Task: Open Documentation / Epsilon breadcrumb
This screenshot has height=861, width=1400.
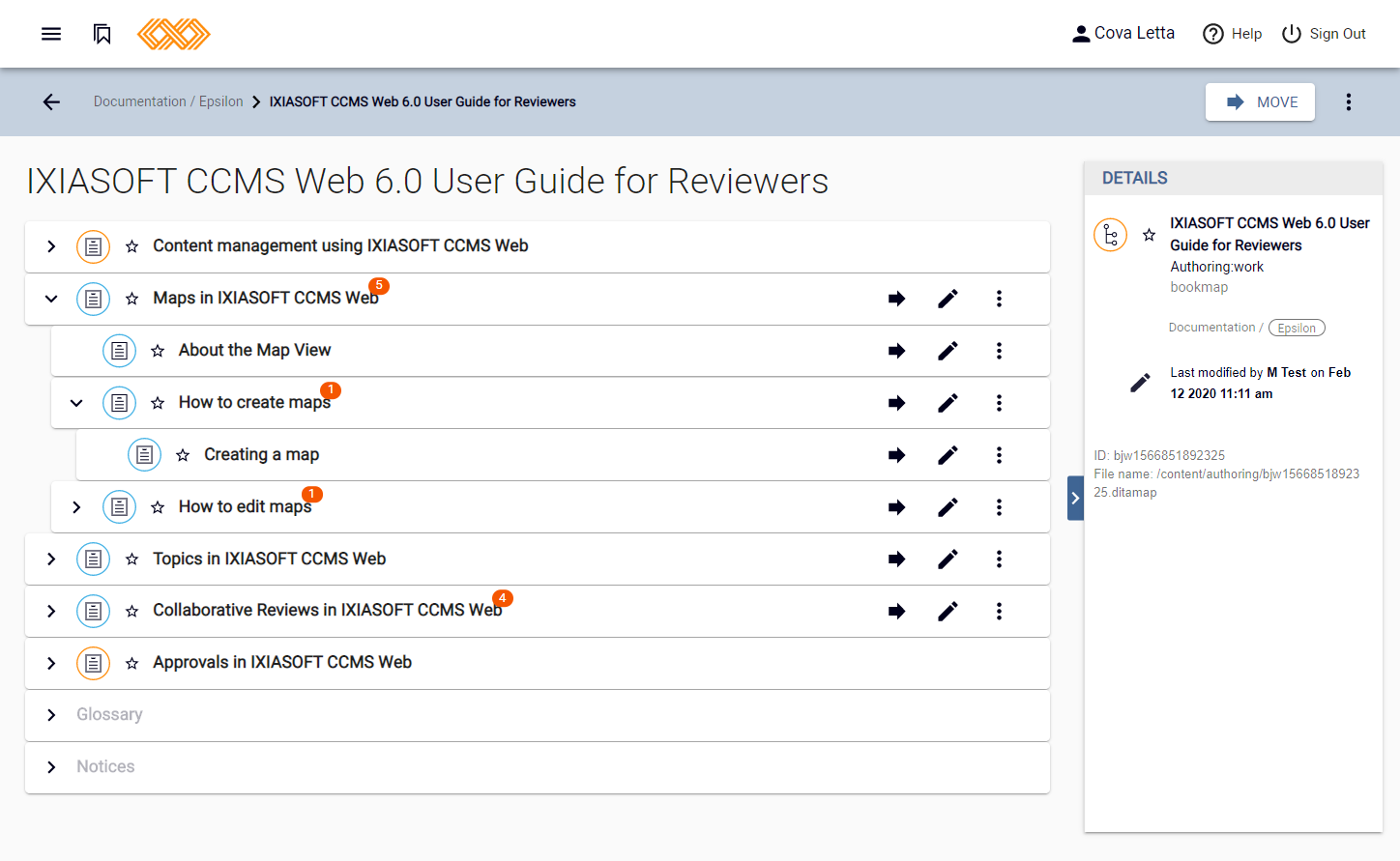Action: click(x=168, y=101)
